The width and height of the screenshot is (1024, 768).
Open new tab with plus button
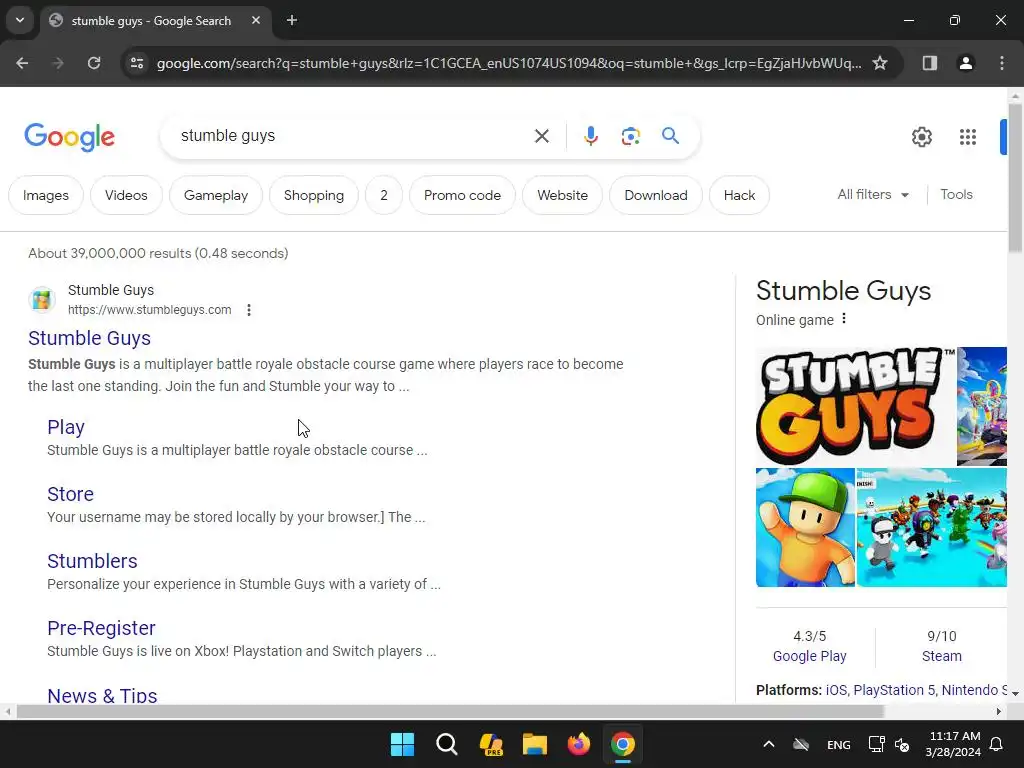pyautogui.click(x=292, y=20)
